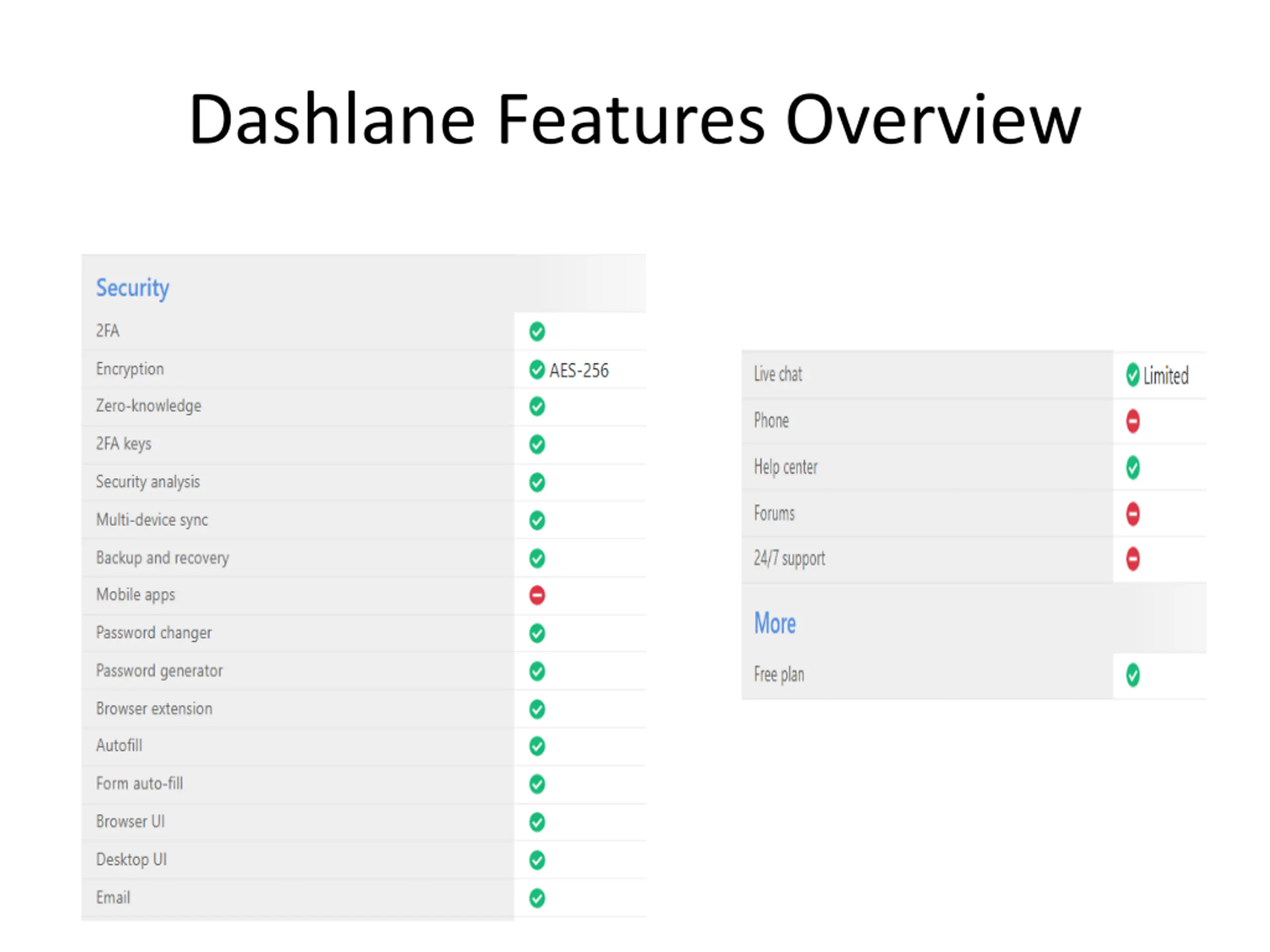The image size is (1270, 952).
Task: Click the Backup and recovery label
Action: (x=163, y=558)
